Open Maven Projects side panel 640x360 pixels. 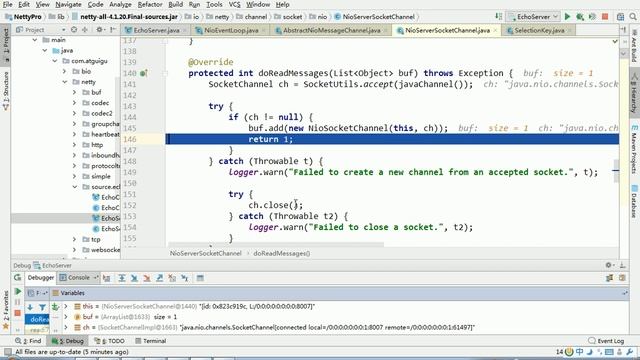tap(635, 149)
